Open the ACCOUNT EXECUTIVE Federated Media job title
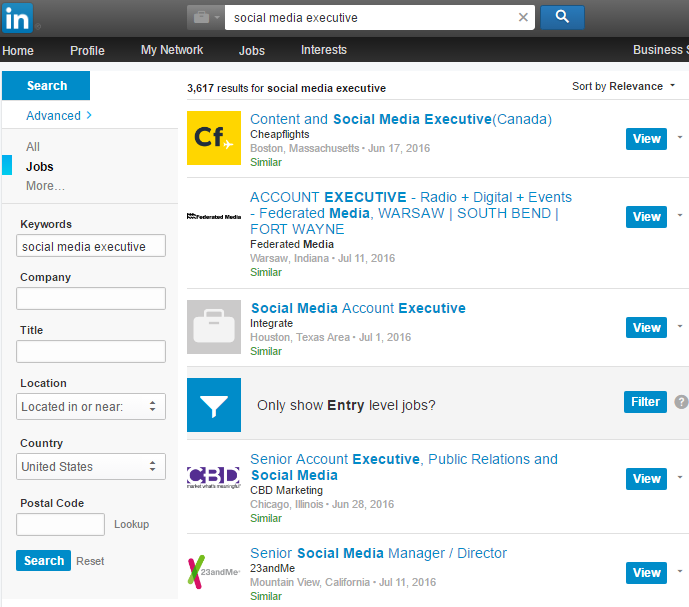The height and width of the screenshot is (607, 689). pyautogui.click(x=411, y=213)
